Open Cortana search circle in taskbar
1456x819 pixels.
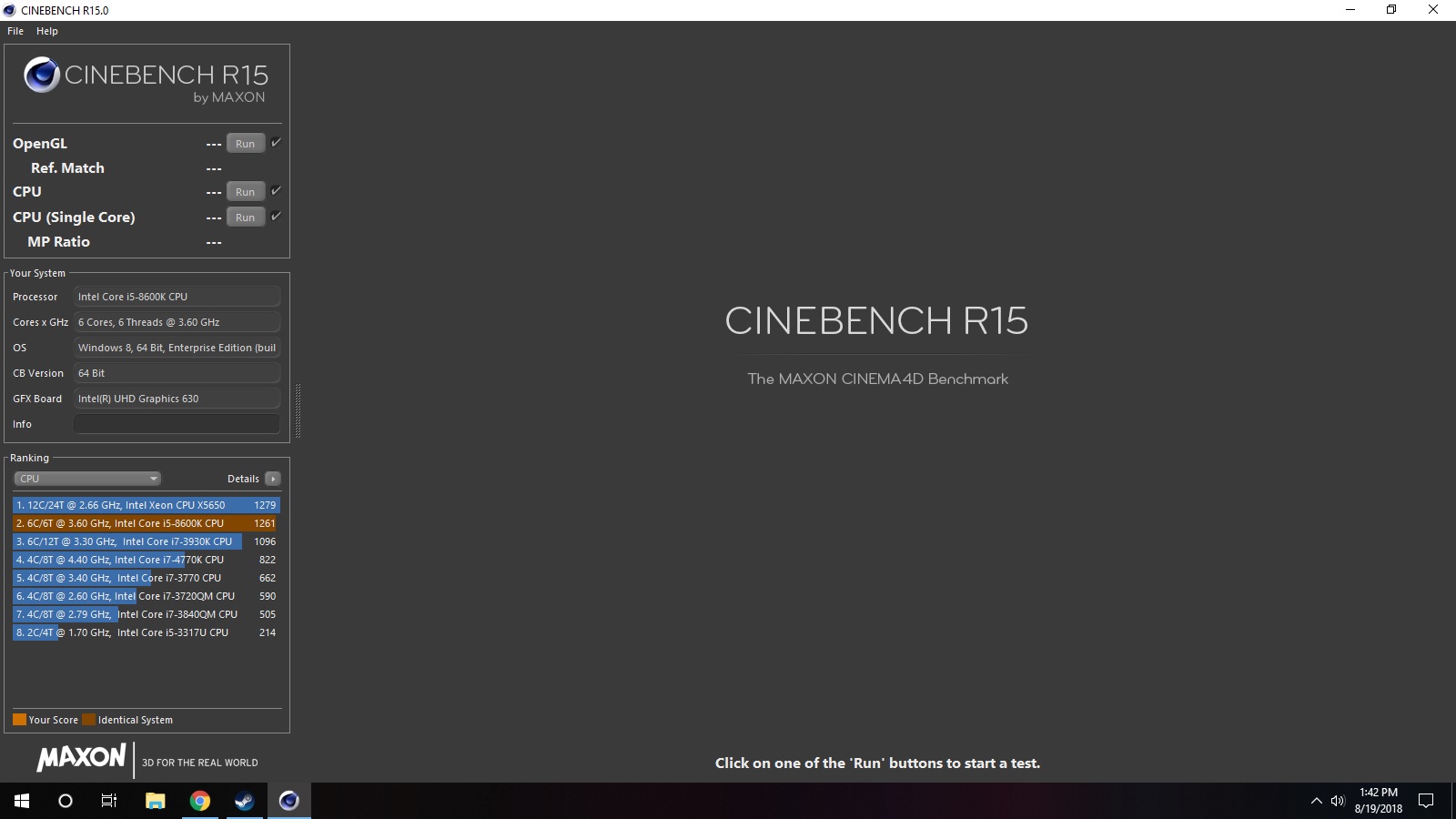click(x=66, y=801)
